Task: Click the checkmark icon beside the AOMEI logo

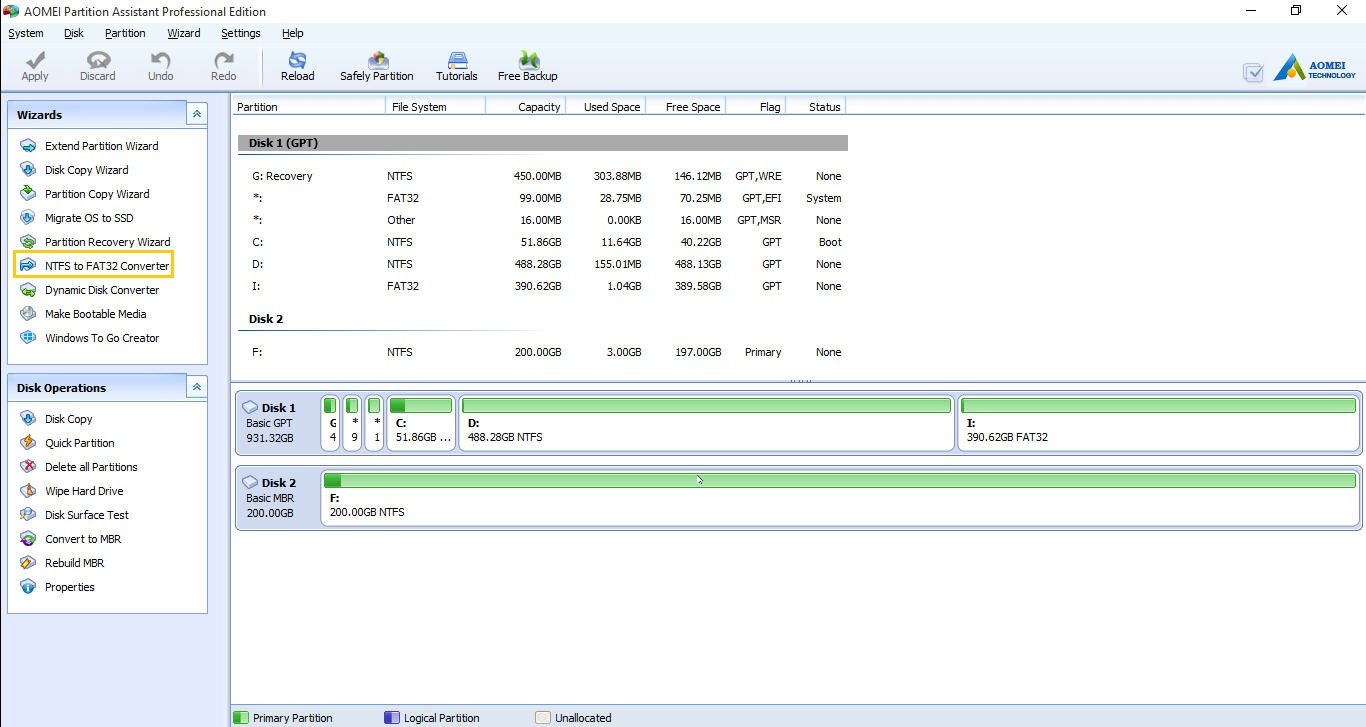Action: (1253, 72)
